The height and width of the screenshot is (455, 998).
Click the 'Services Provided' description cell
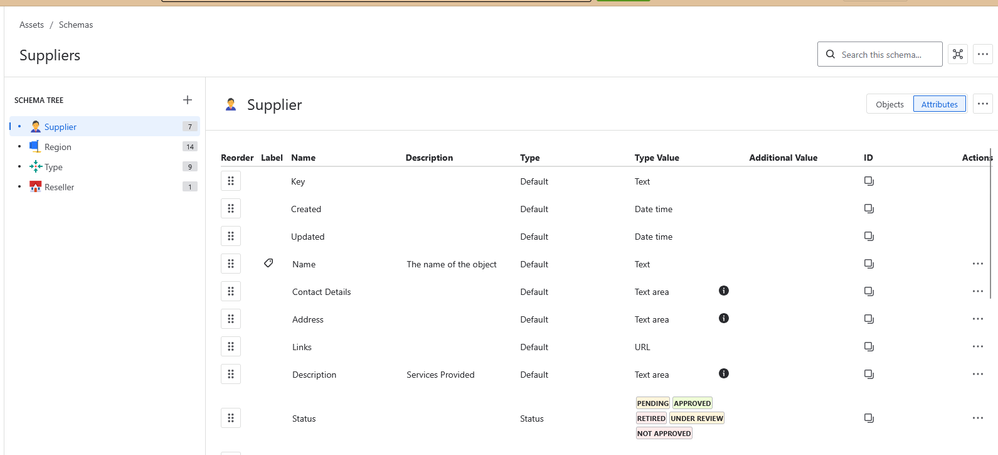click(x=440, y=375)
